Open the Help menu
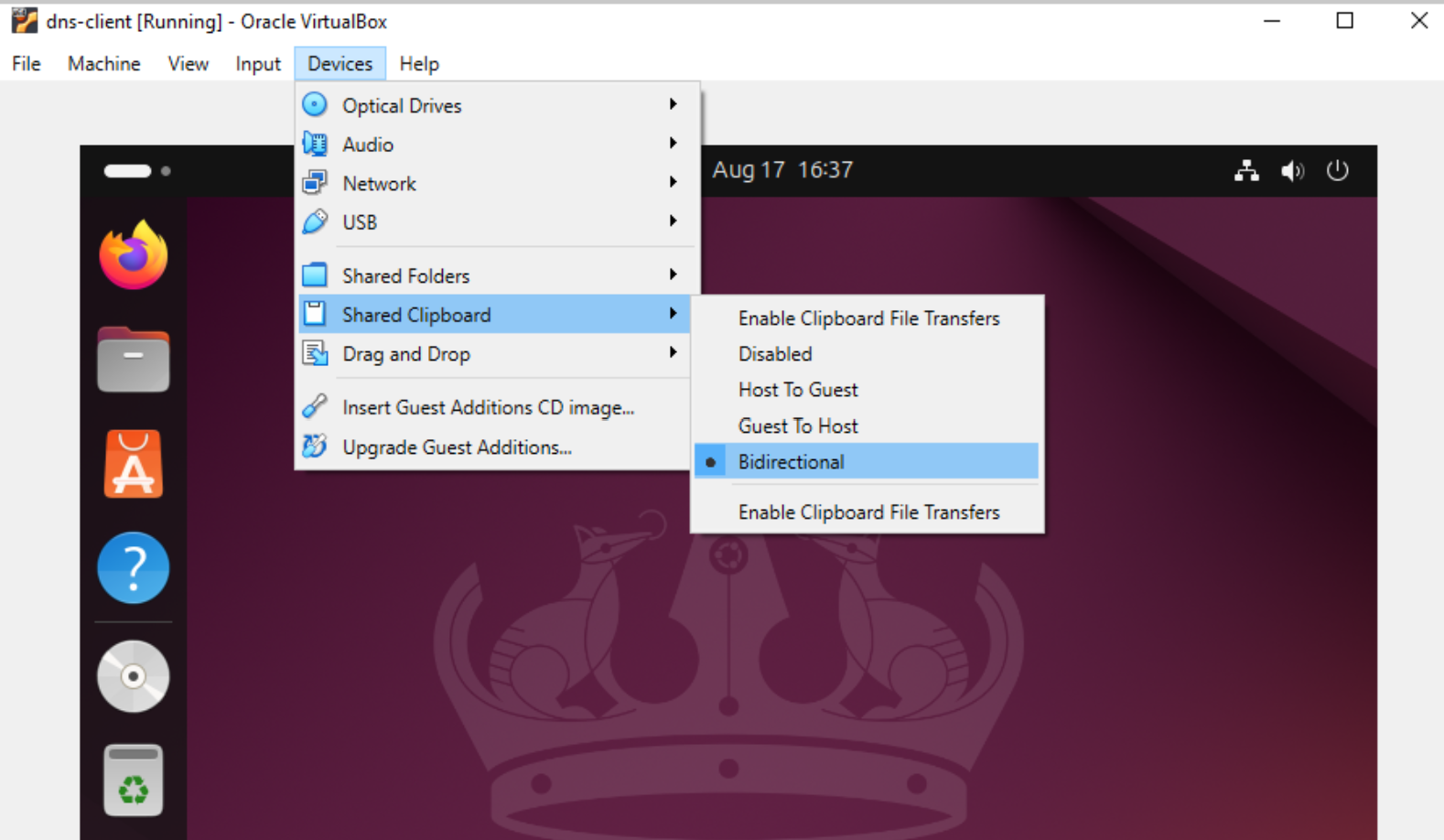Image resolution: width=1444 pixels, height=840 pixels. click(x=419, y=64)
